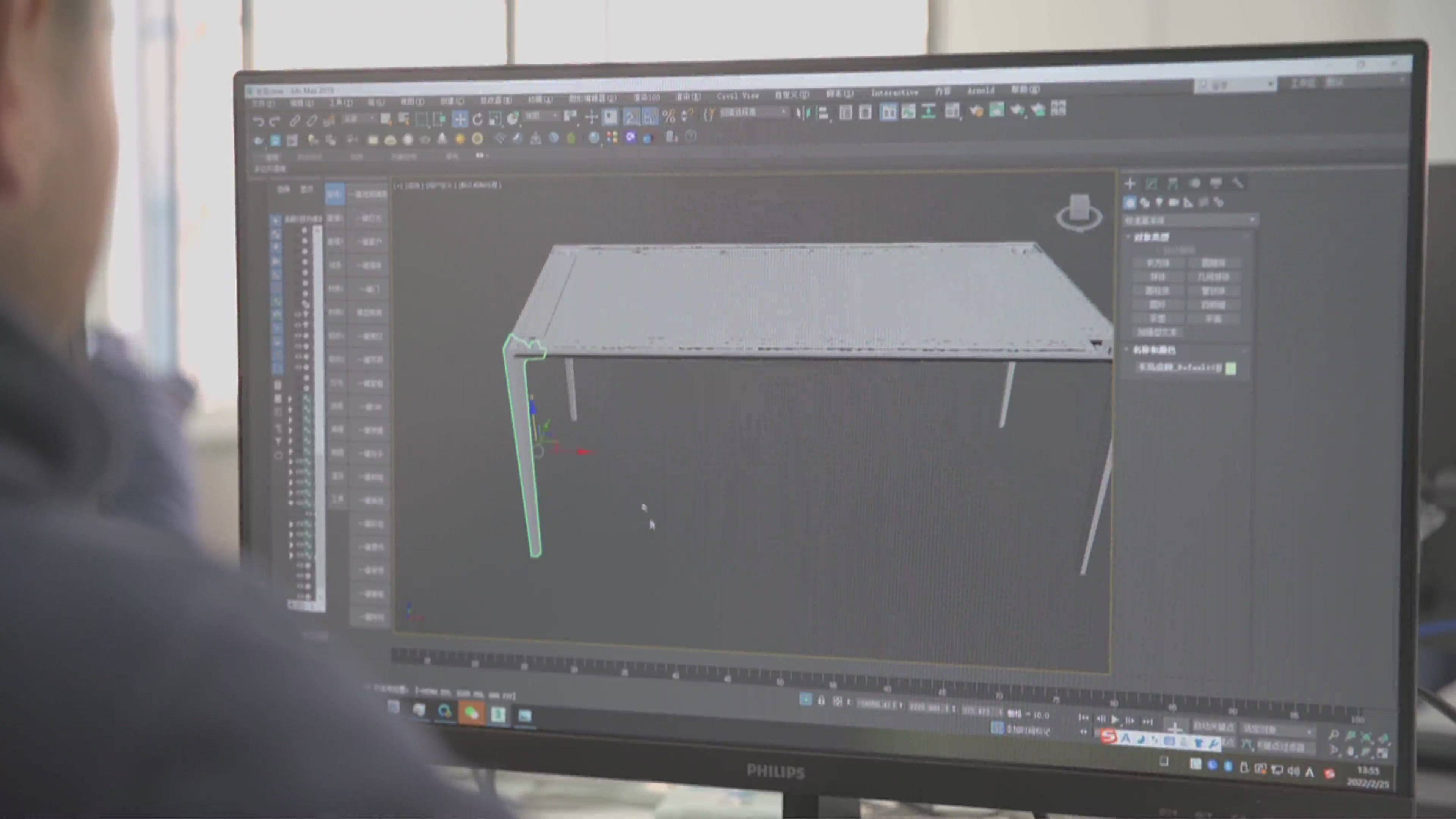Toggle the Angle Snap button
This screenshot has height=819, width=1456.
click(650, 117)
